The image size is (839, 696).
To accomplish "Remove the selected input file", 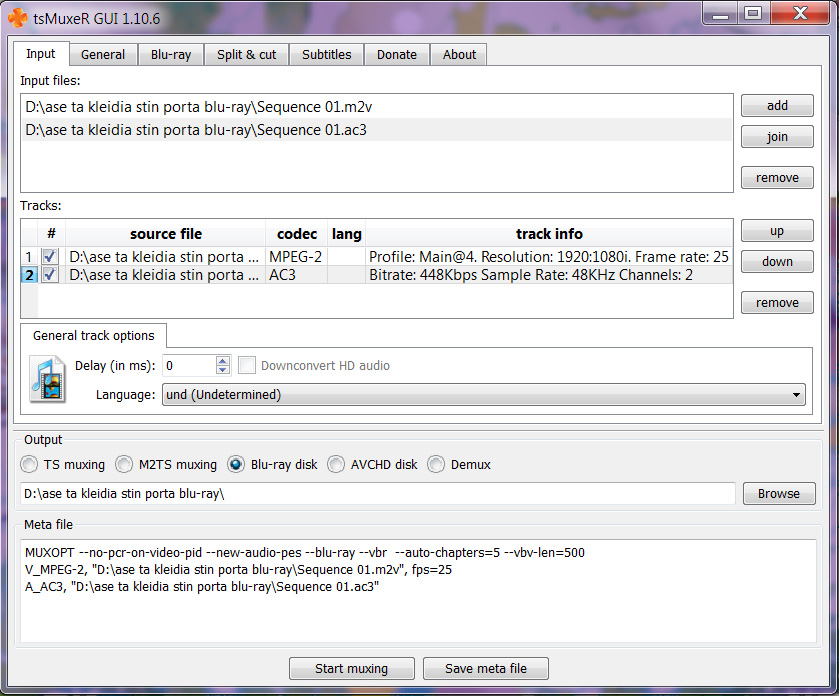I will (777, 178).
